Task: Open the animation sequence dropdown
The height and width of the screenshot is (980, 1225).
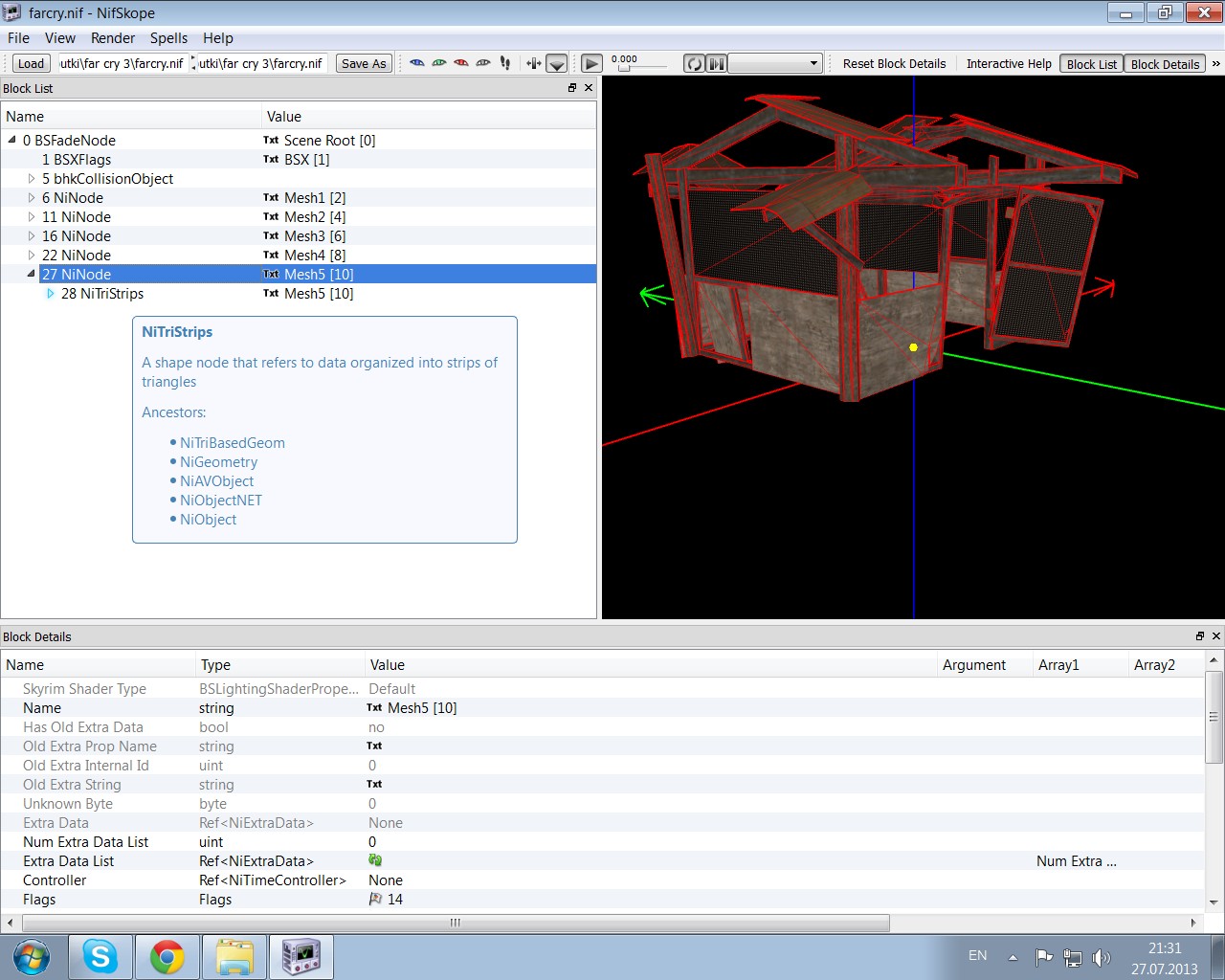Action: pyautogui.click(x=775, y=64)
